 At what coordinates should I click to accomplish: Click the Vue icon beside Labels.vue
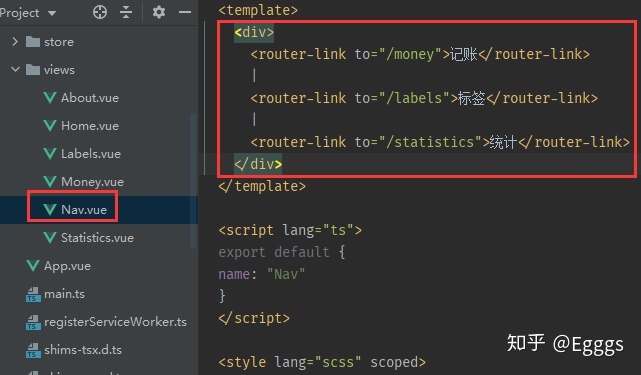pos(50,154)
